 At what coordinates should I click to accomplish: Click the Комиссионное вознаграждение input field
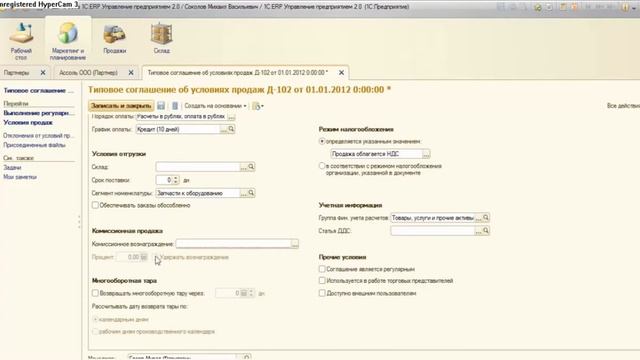click(233, 244)
